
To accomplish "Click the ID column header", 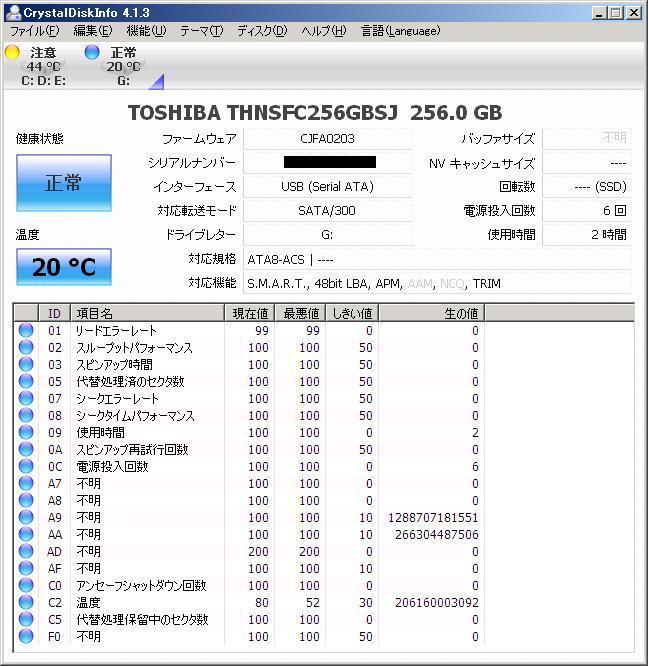I will click(54, 313).
